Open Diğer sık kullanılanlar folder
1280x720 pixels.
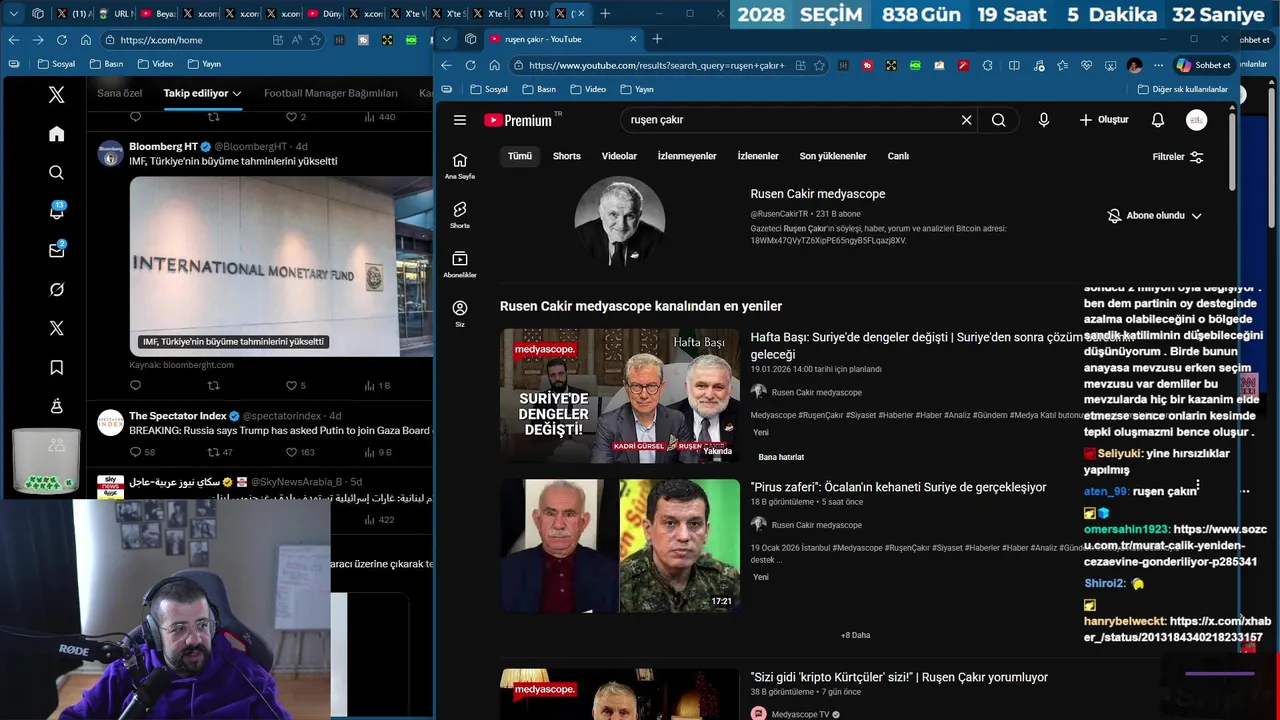click(x=1183, y=89)
